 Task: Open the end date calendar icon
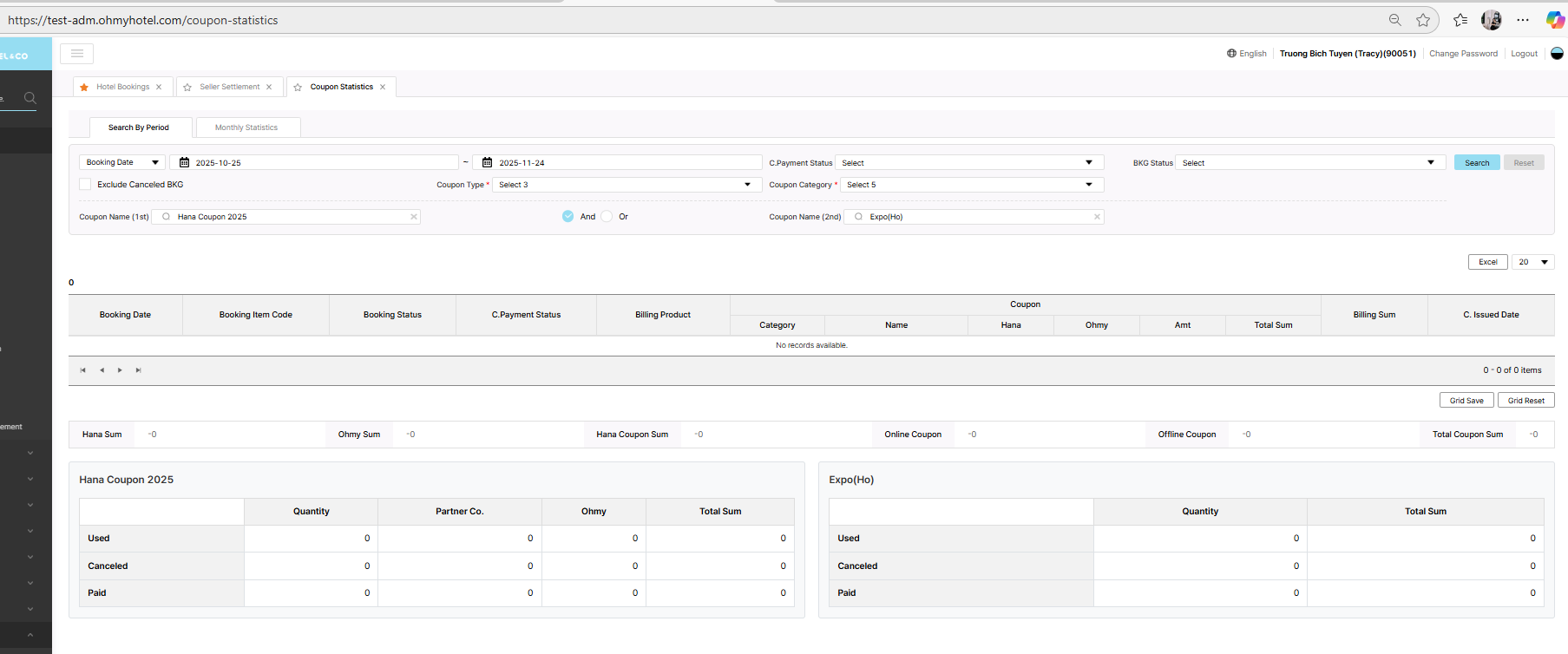pos(487,162)
